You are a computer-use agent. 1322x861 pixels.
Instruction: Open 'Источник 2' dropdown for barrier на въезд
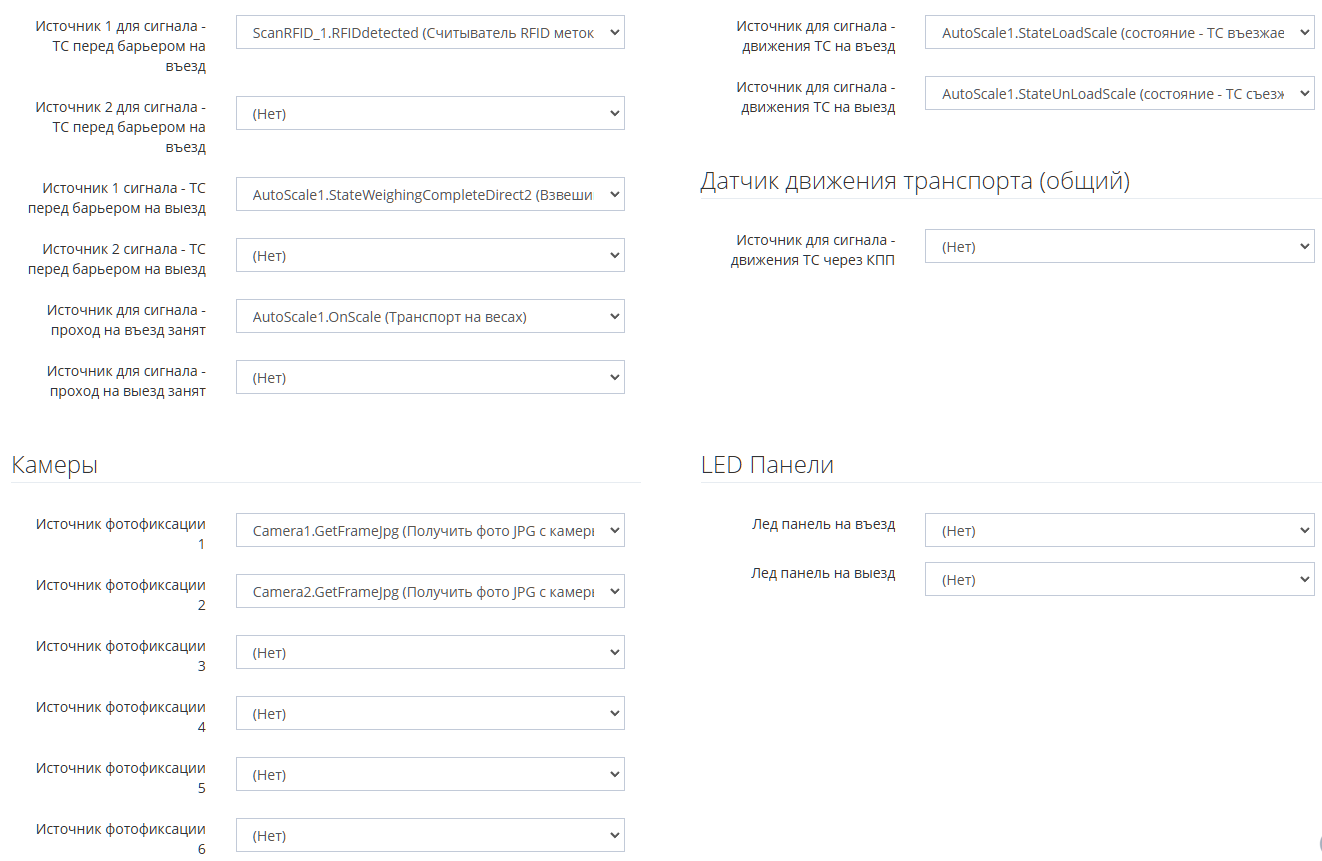pos(430,114)
